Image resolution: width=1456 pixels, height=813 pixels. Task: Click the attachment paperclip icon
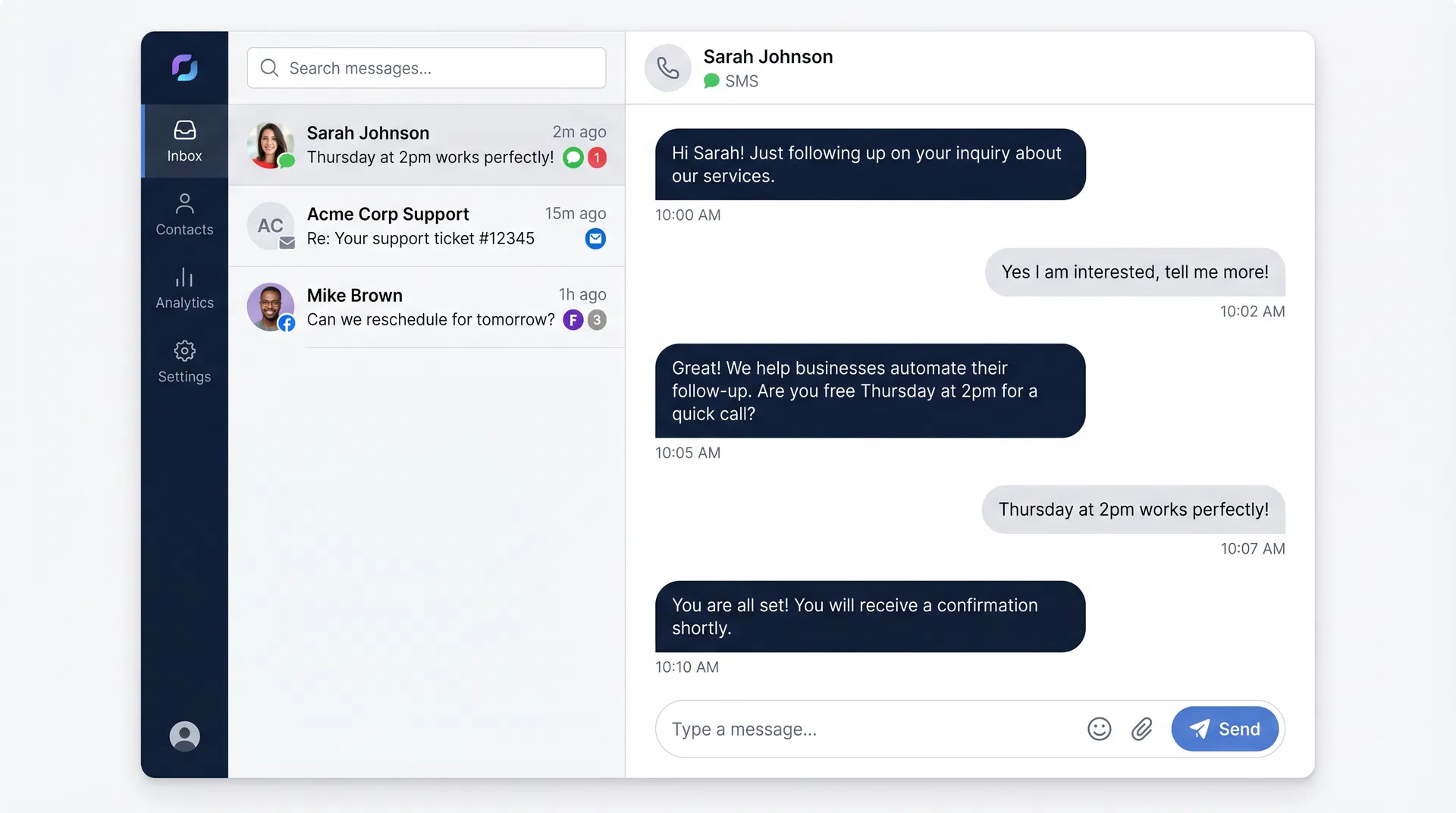point(1142,729)
